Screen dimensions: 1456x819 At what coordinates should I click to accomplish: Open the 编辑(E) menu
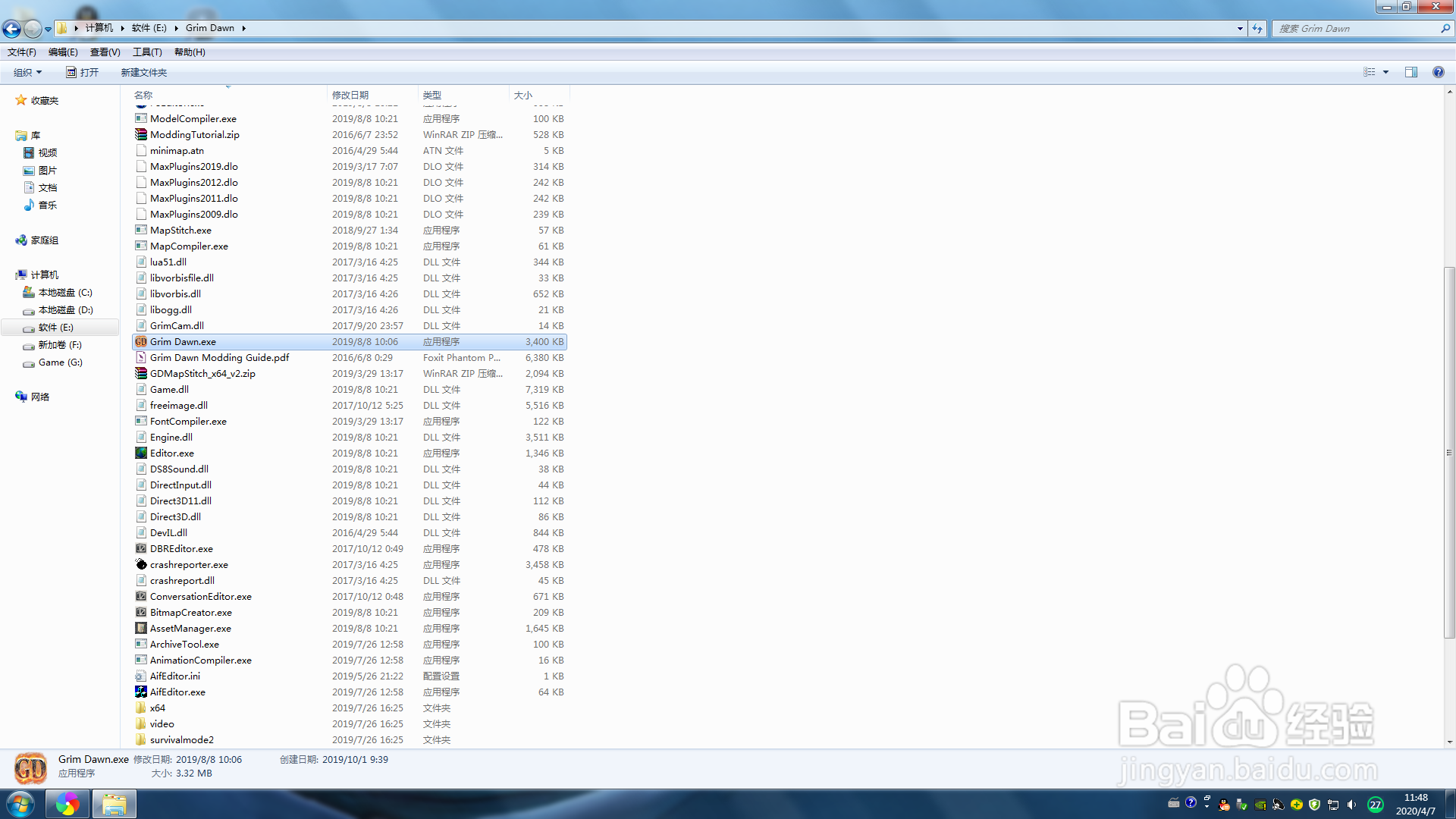63,52
